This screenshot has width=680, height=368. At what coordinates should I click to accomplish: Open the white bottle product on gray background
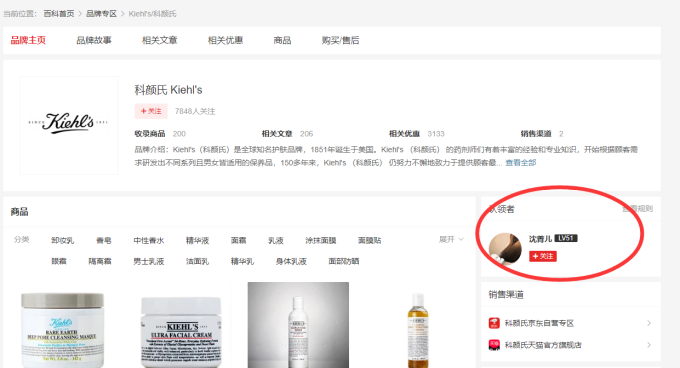coord(298,325)
